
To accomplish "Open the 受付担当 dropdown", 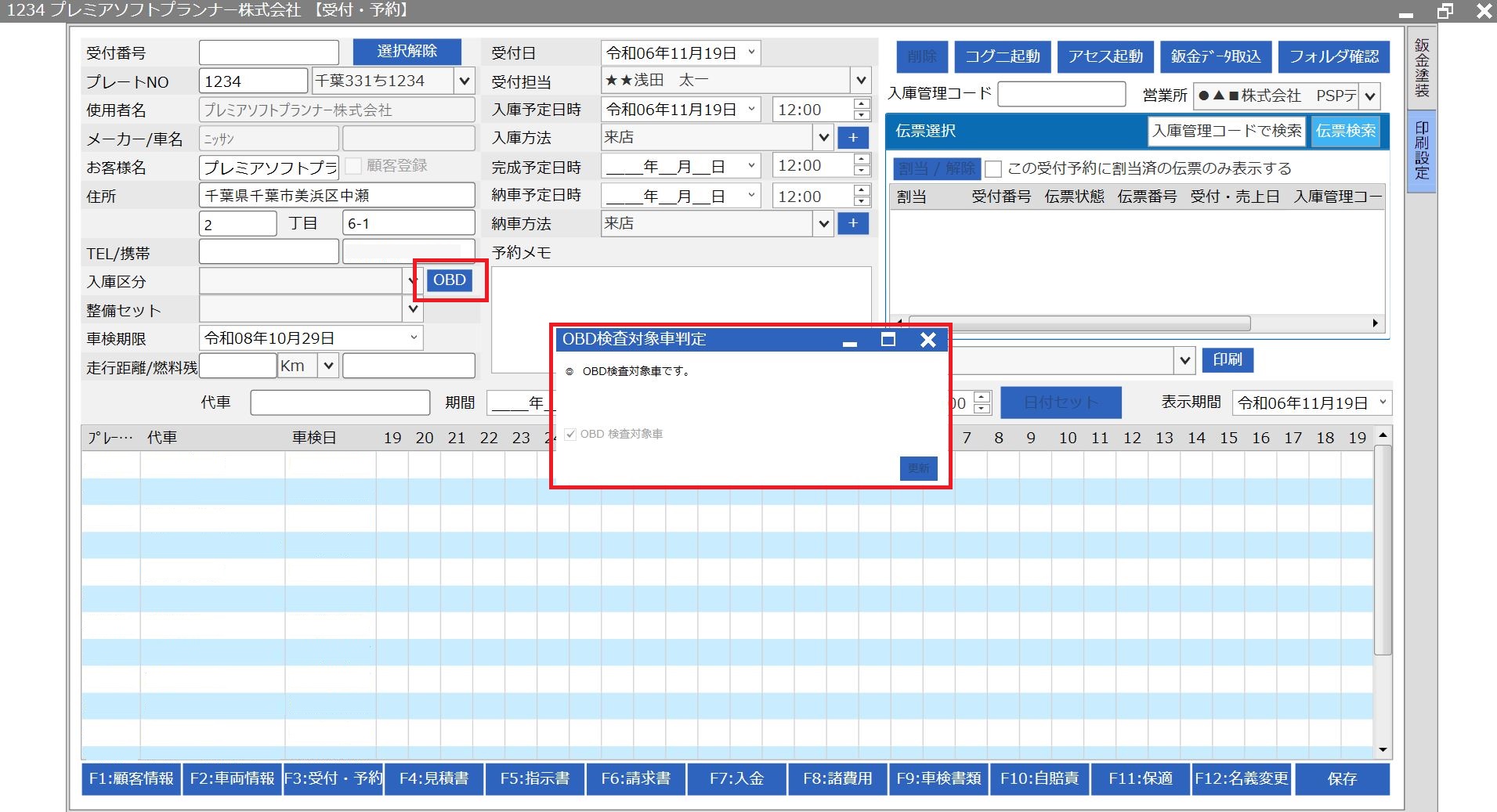I will [x=861, y=81].
